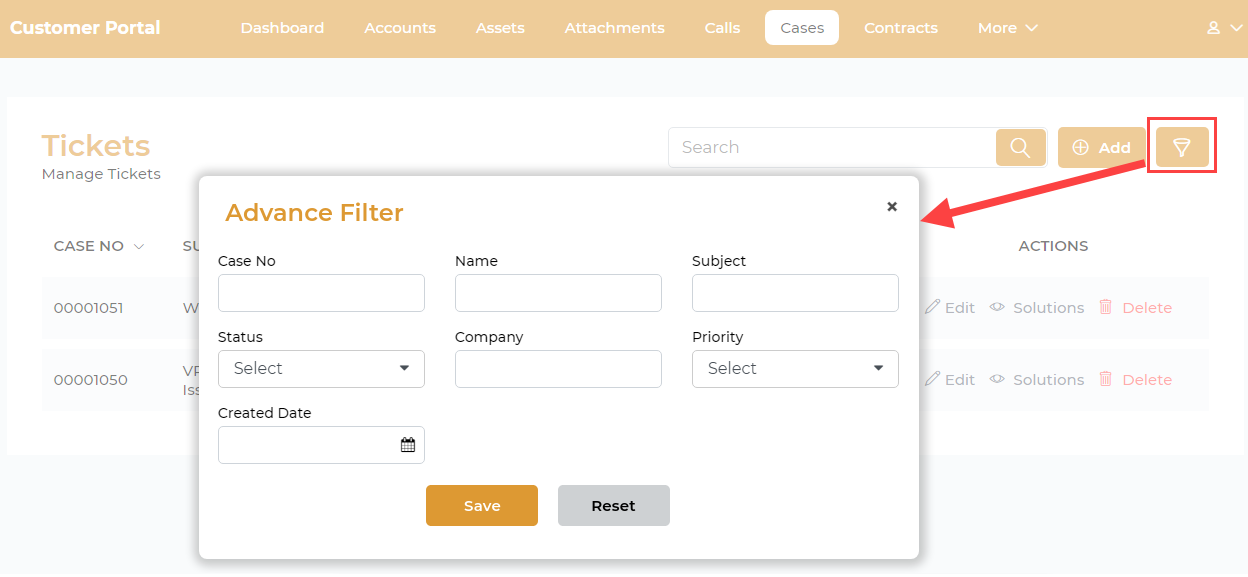
Task: Sort by the CASE NO column
Action: click(x=99, y=246)
